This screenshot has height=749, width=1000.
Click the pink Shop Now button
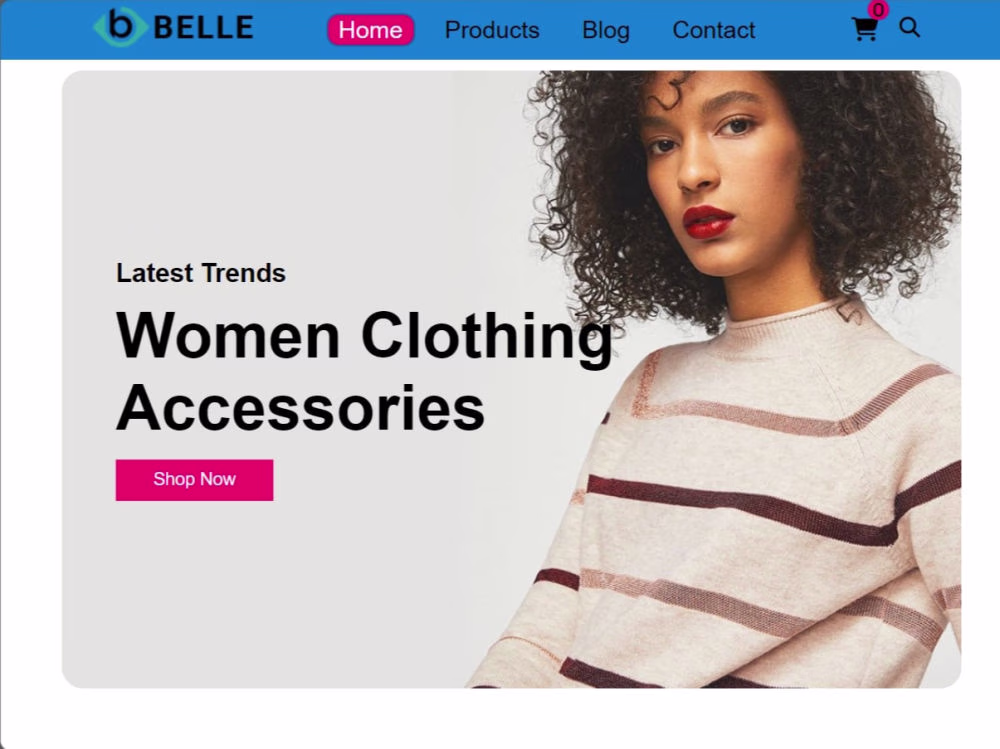click(195, 480)
